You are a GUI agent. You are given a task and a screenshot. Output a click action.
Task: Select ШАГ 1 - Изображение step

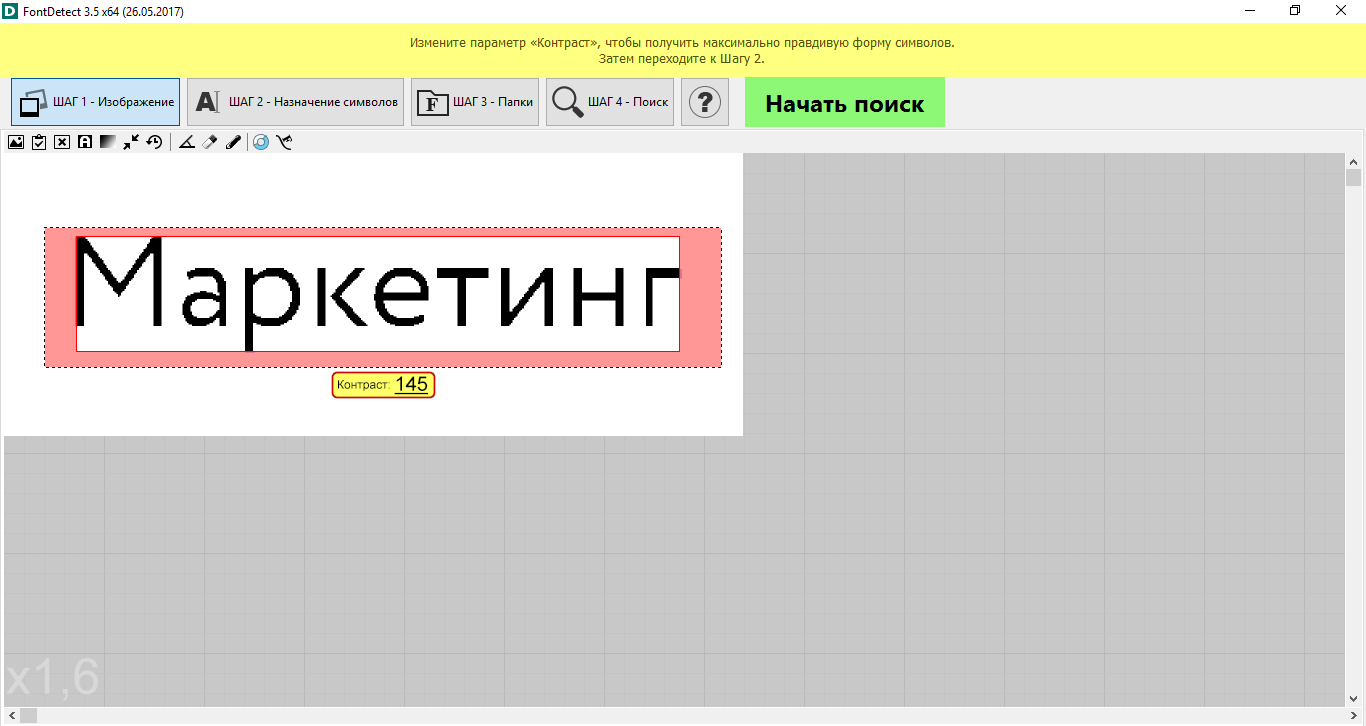pyautogui.click(x=96, y=102)
